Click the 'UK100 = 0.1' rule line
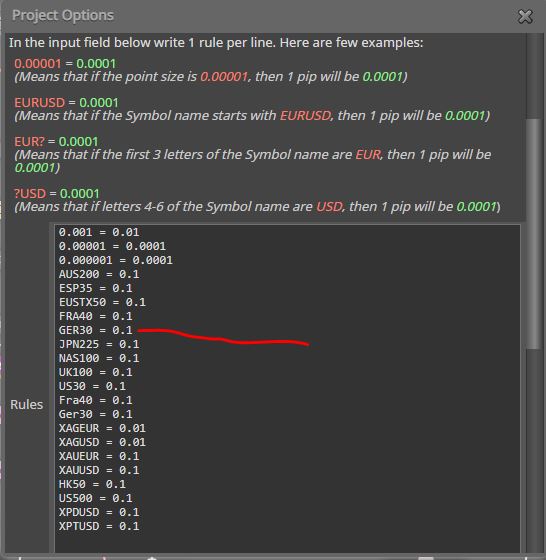 tap(95, 372)
